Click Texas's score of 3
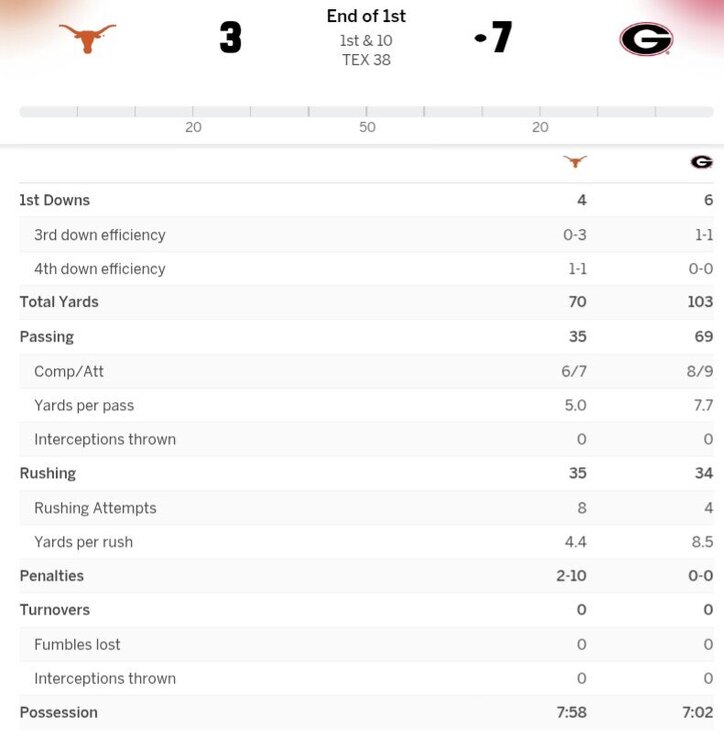 click(x=231, y=38)
